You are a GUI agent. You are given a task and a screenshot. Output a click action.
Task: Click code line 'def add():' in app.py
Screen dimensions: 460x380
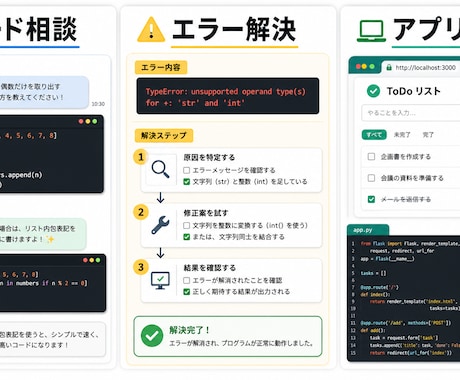pyautogui.click(x=373, y=330)
